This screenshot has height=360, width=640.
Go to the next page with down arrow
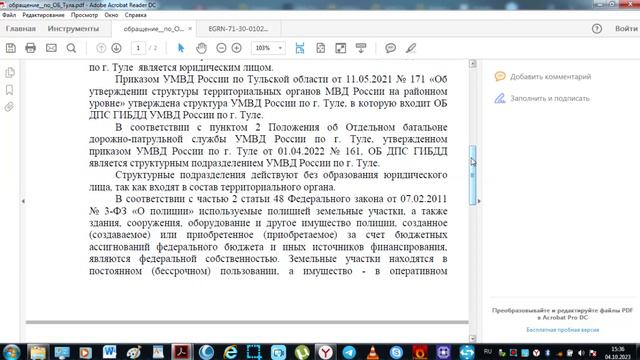(x=116, y=48)
